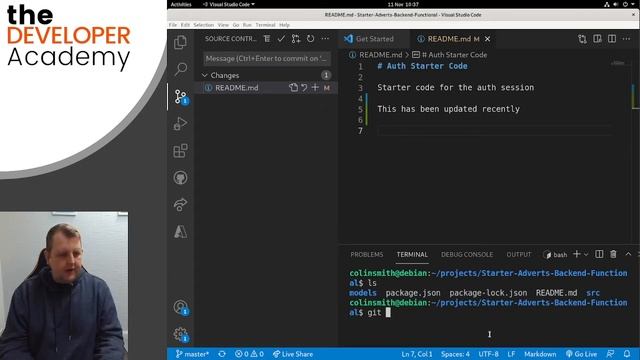
Task: Open the GitHub view icon
Action: tap(180, 178)
